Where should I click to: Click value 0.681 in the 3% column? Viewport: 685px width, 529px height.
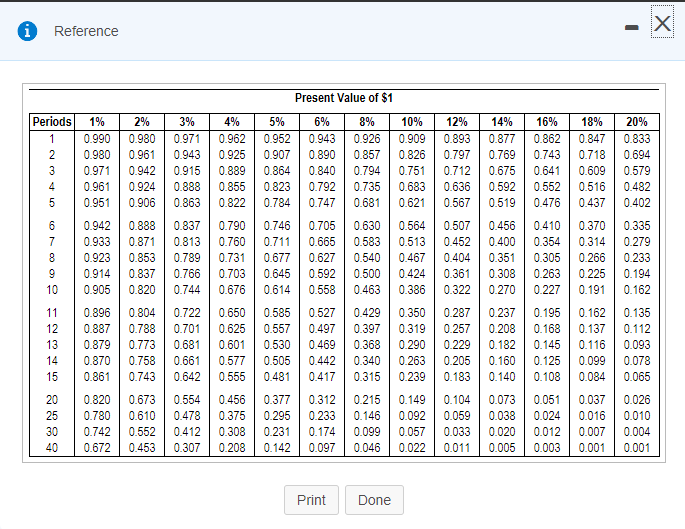(187, 345)
